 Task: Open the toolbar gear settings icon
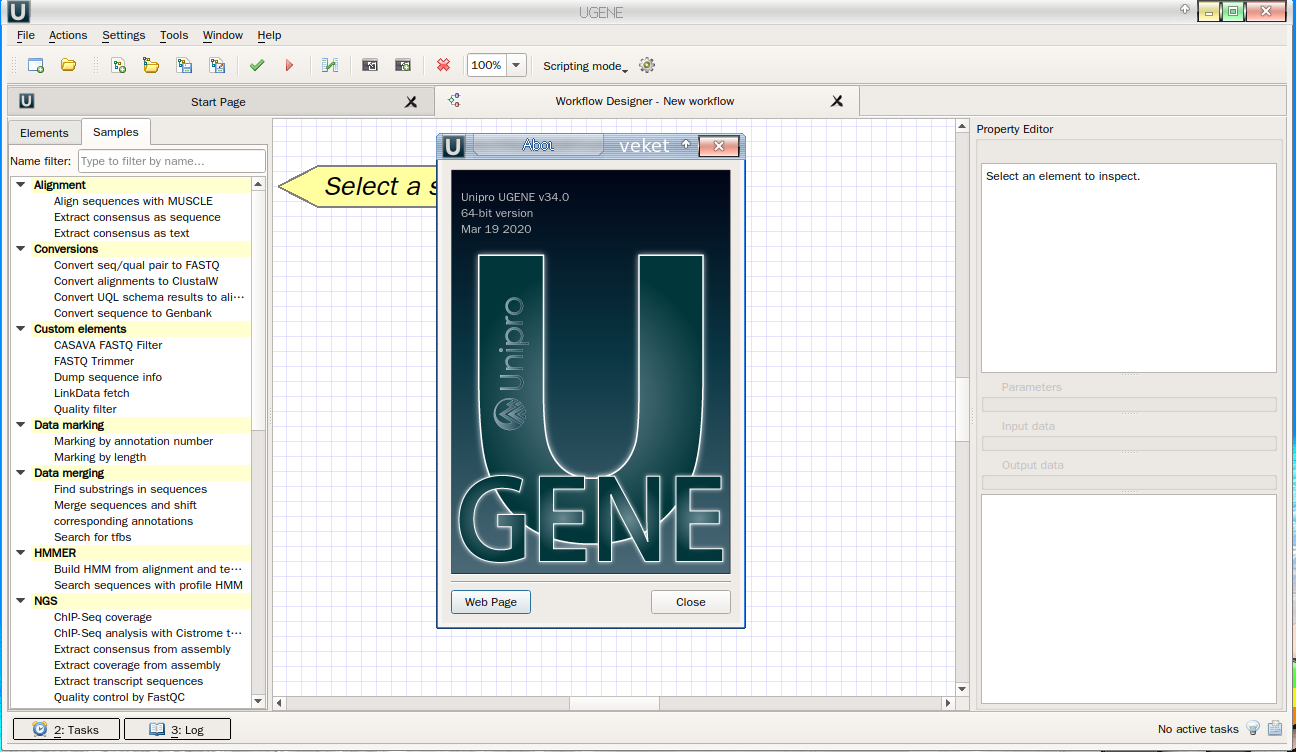[x=647, y=65]
